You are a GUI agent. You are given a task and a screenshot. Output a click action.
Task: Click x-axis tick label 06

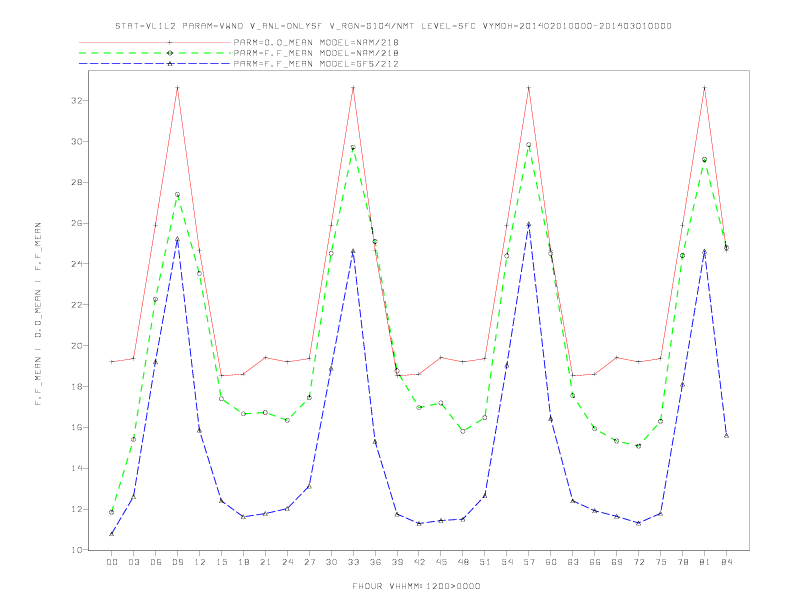156,562
